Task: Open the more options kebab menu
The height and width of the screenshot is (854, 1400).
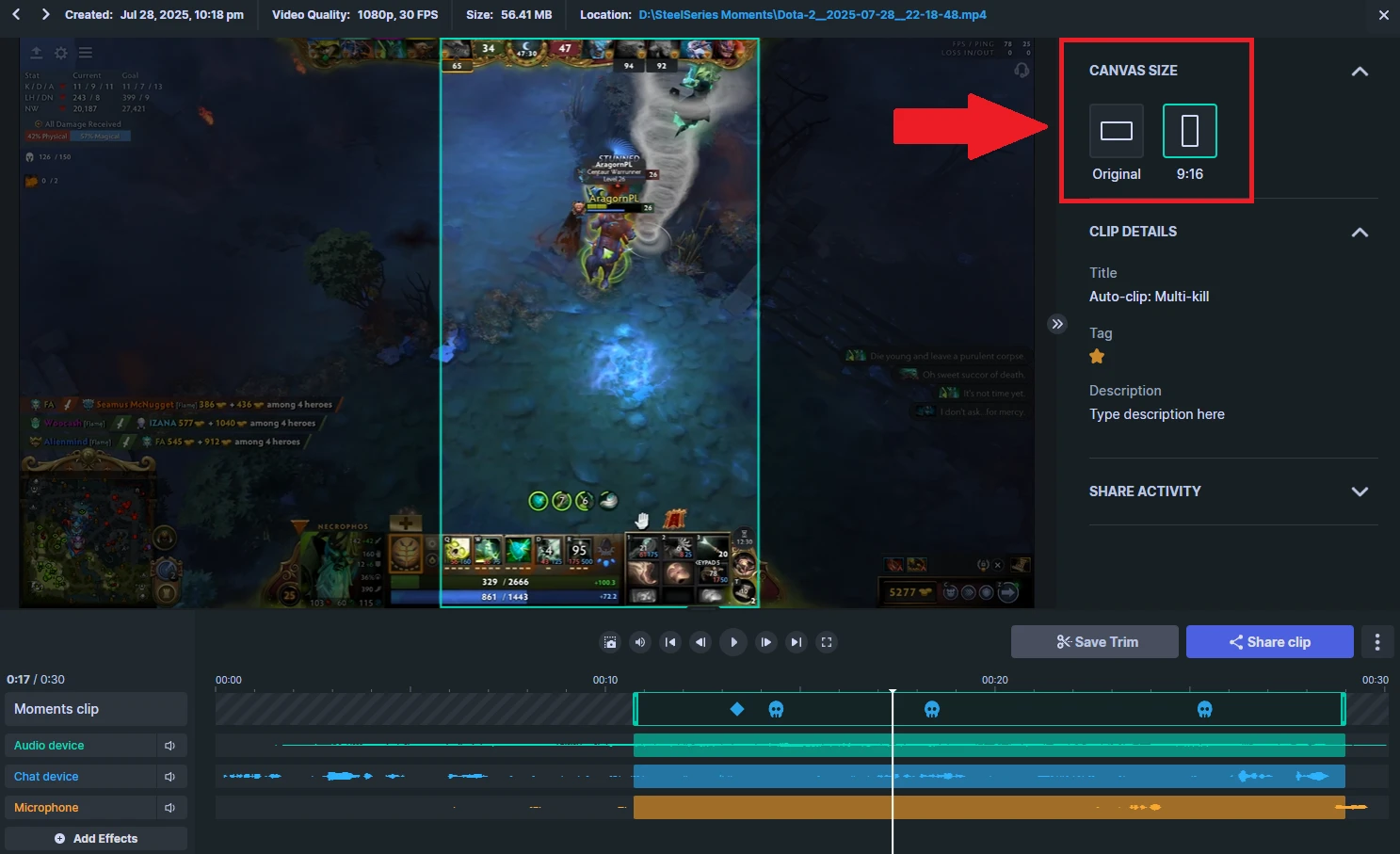Action: [x=1377, y=642]
